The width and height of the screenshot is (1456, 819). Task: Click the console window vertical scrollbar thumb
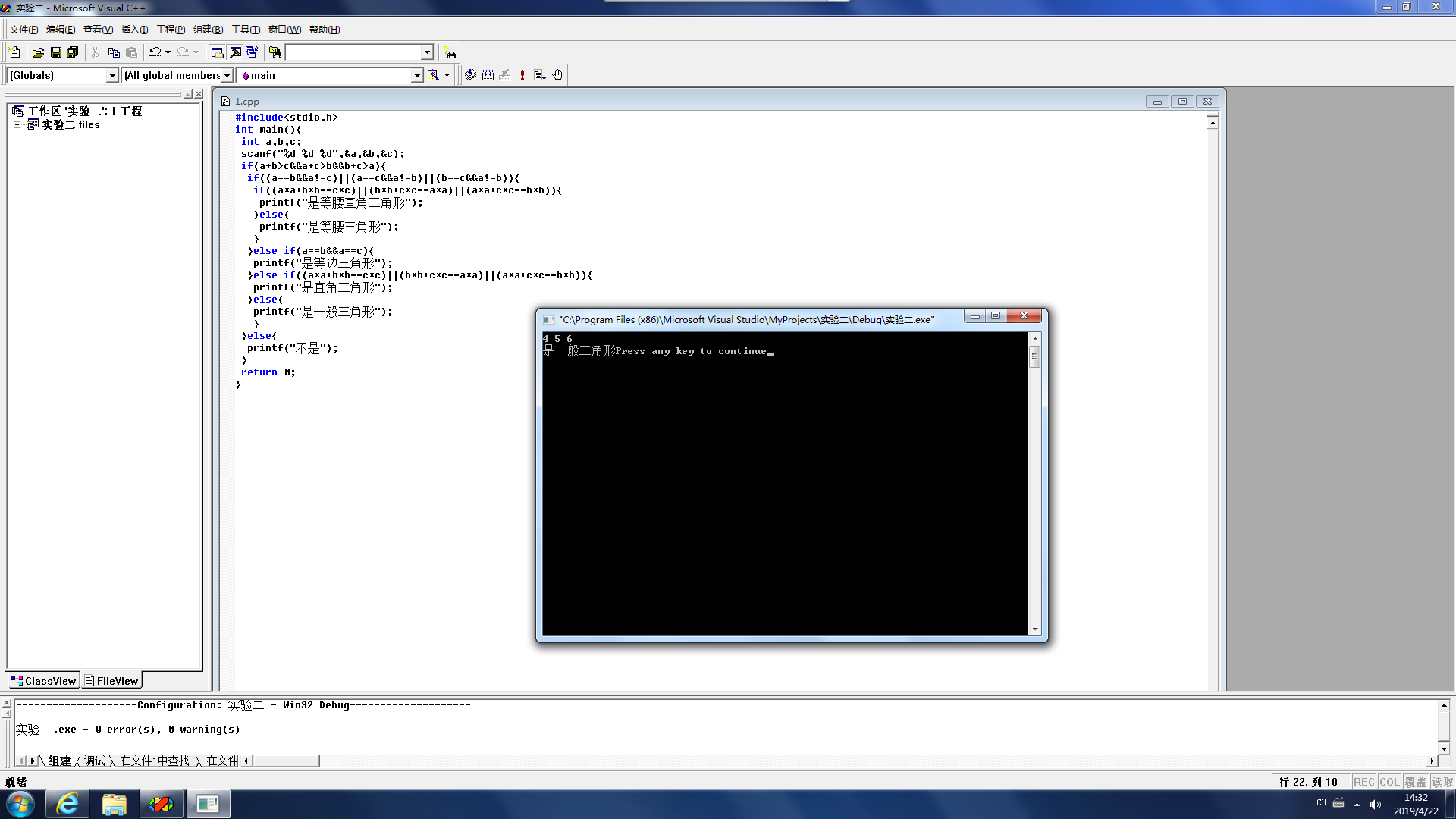pos(1034,356)
